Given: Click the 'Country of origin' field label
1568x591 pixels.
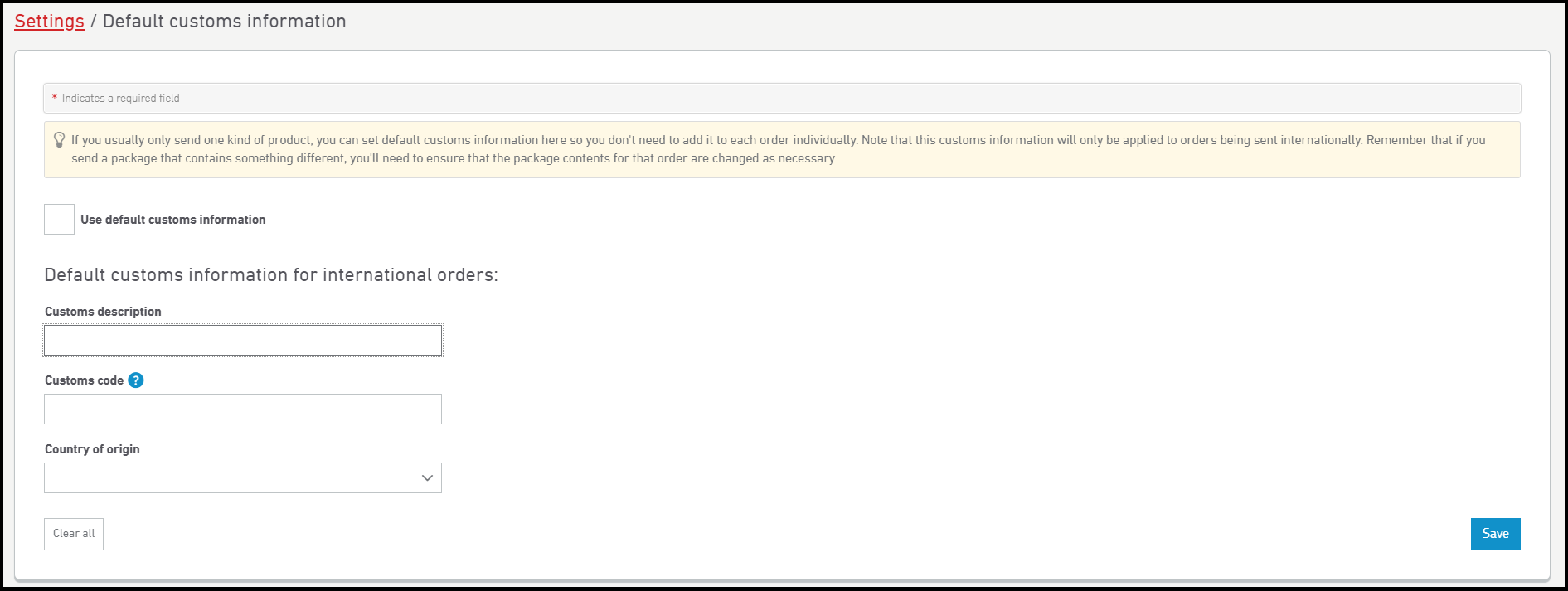Looking at the screenshot, I should (92, 449).
